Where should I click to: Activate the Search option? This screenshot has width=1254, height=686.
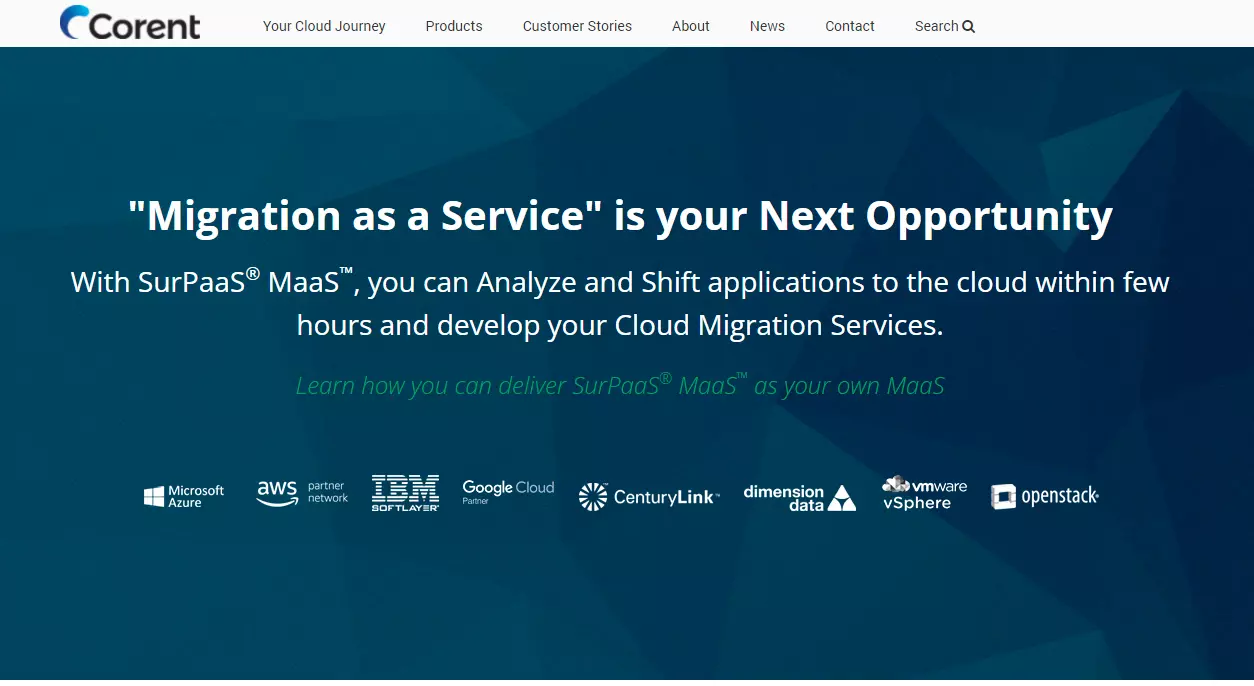pos(944,26)
